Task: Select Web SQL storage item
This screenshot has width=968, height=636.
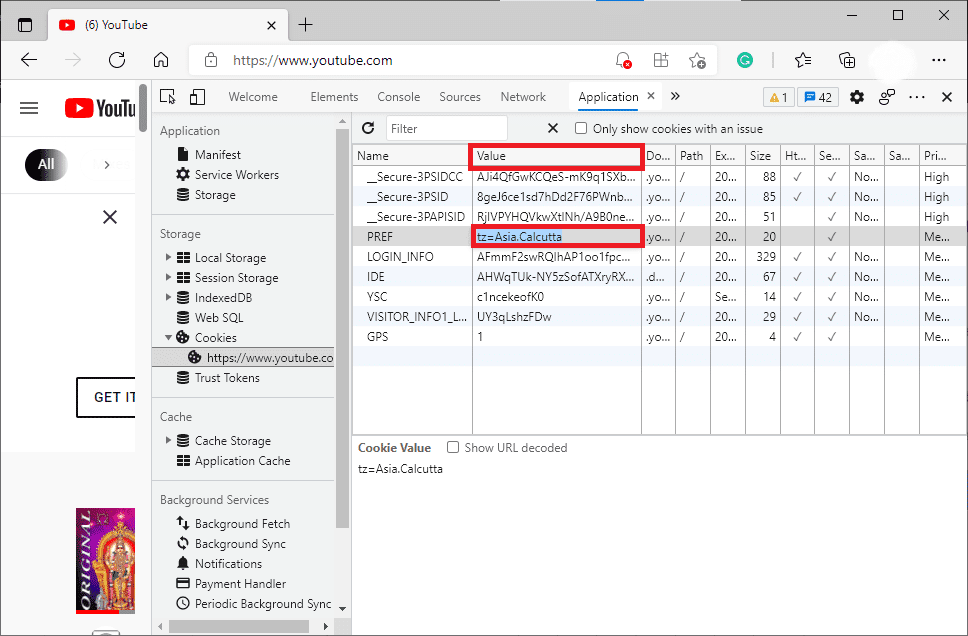Action: tap(219, 317)
